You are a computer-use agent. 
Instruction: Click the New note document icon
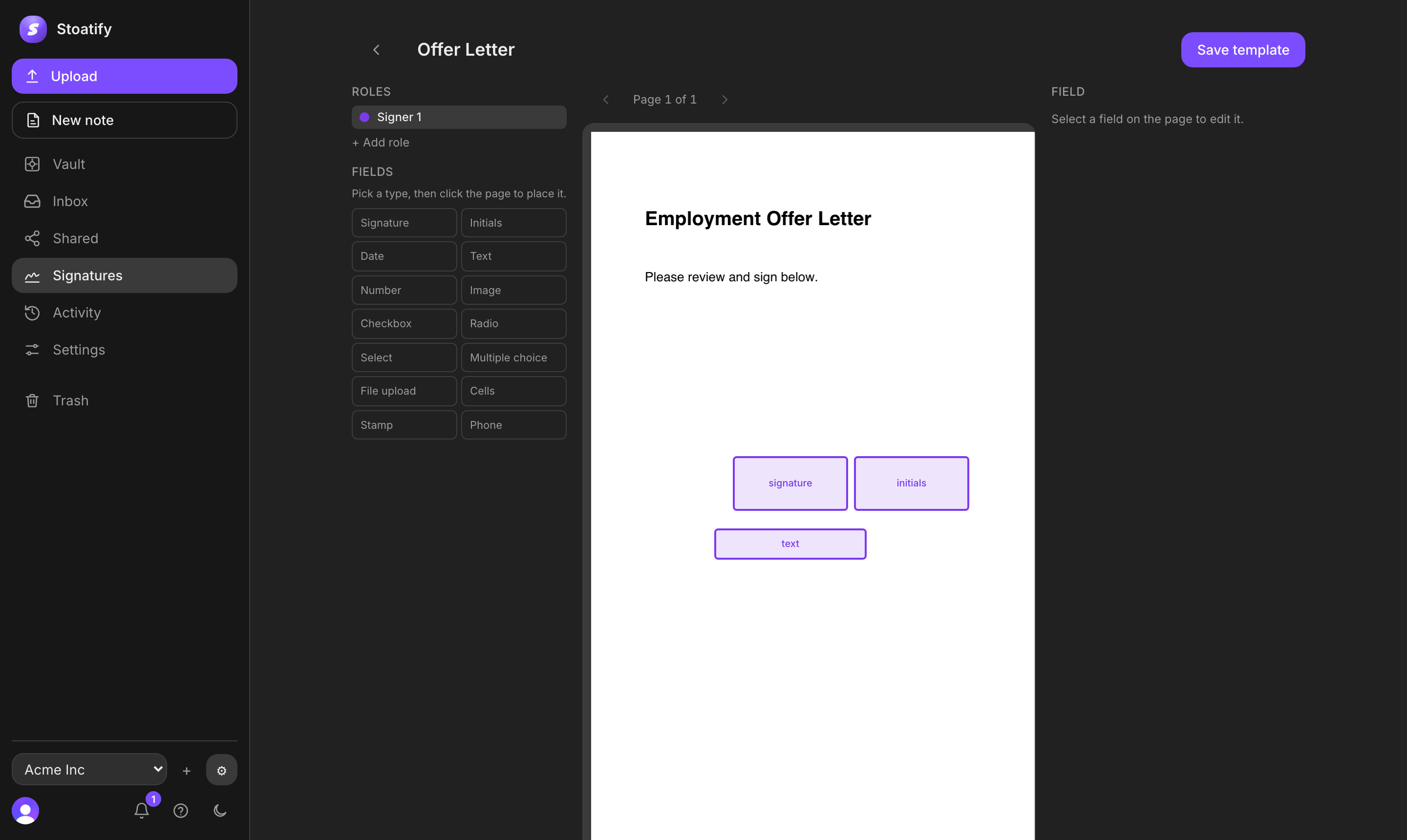tap(33, 120)
